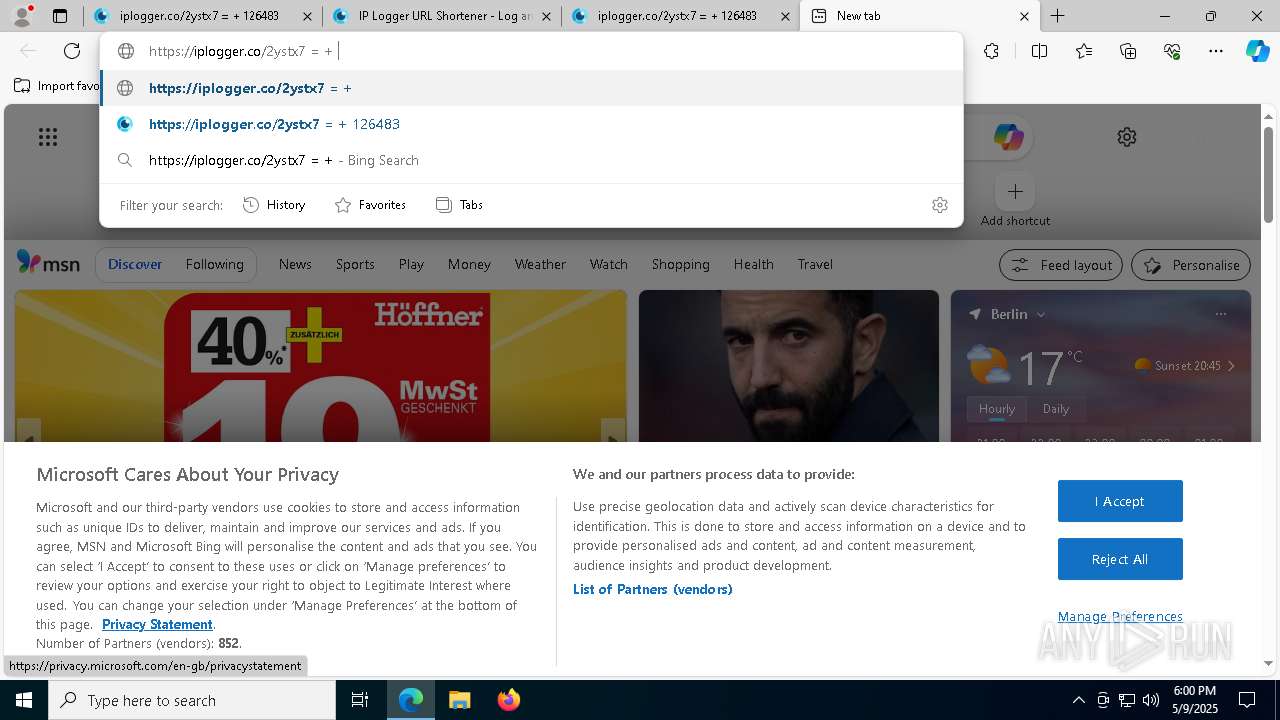Select the Bing Search suggestion
The image size is (1280, 720).
click(x=531, y=160)
